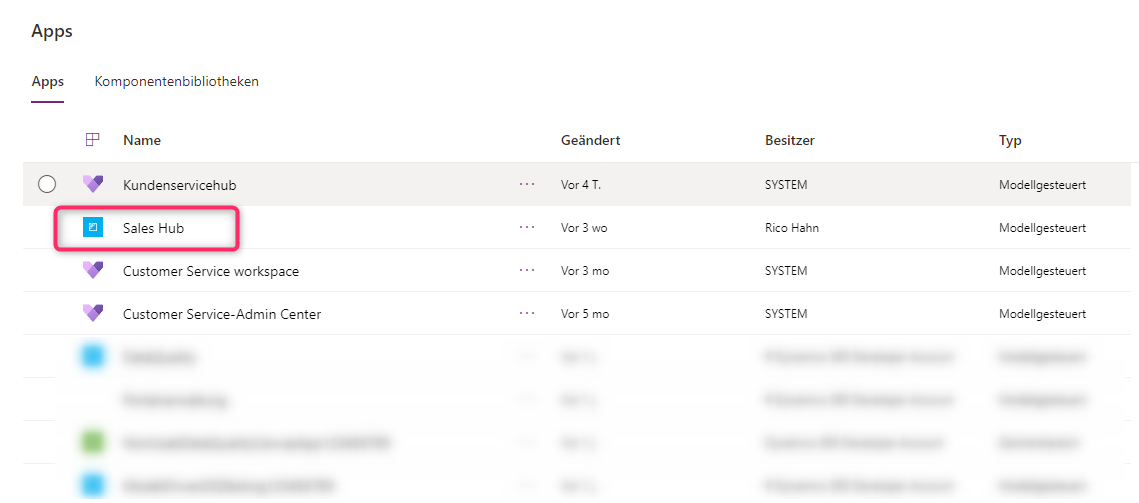Sort by the Besitzer column header
1139x503 pixels.
point(790,140)
